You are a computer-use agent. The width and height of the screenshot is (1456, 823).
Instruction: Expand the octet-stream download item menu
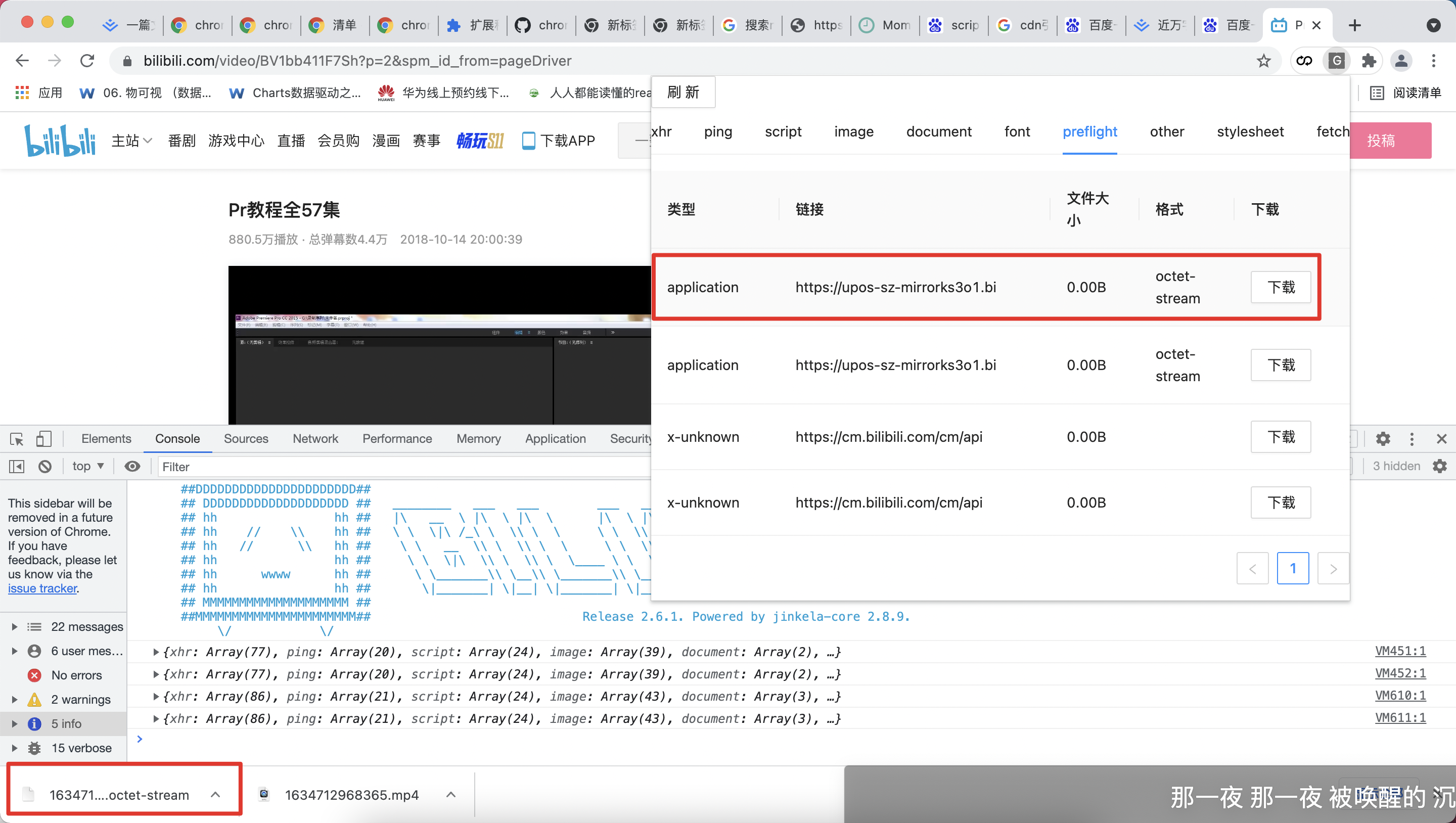click(215, 795)
